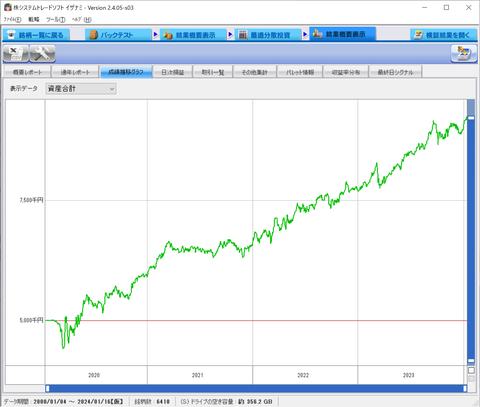Image resolution: width=480 pixels, height=407 pixels.
Task: Open the 戦略 menu
Action: 34,20
